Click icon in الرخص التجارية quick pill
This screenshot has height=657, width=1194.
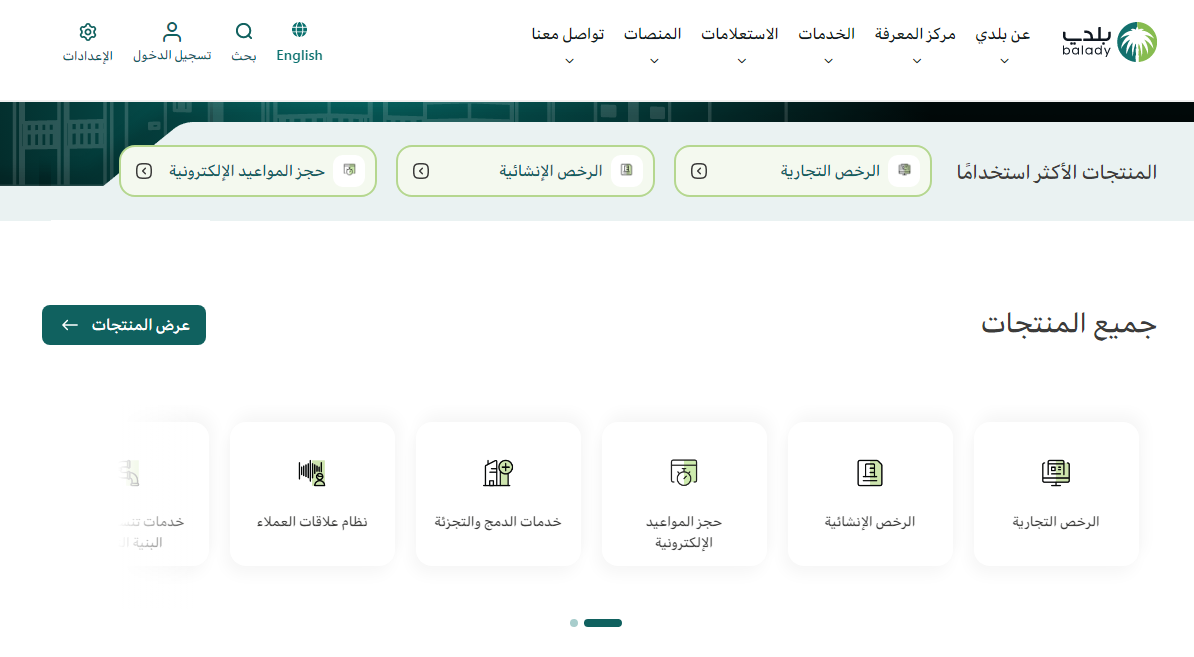[x=904, y=171]
